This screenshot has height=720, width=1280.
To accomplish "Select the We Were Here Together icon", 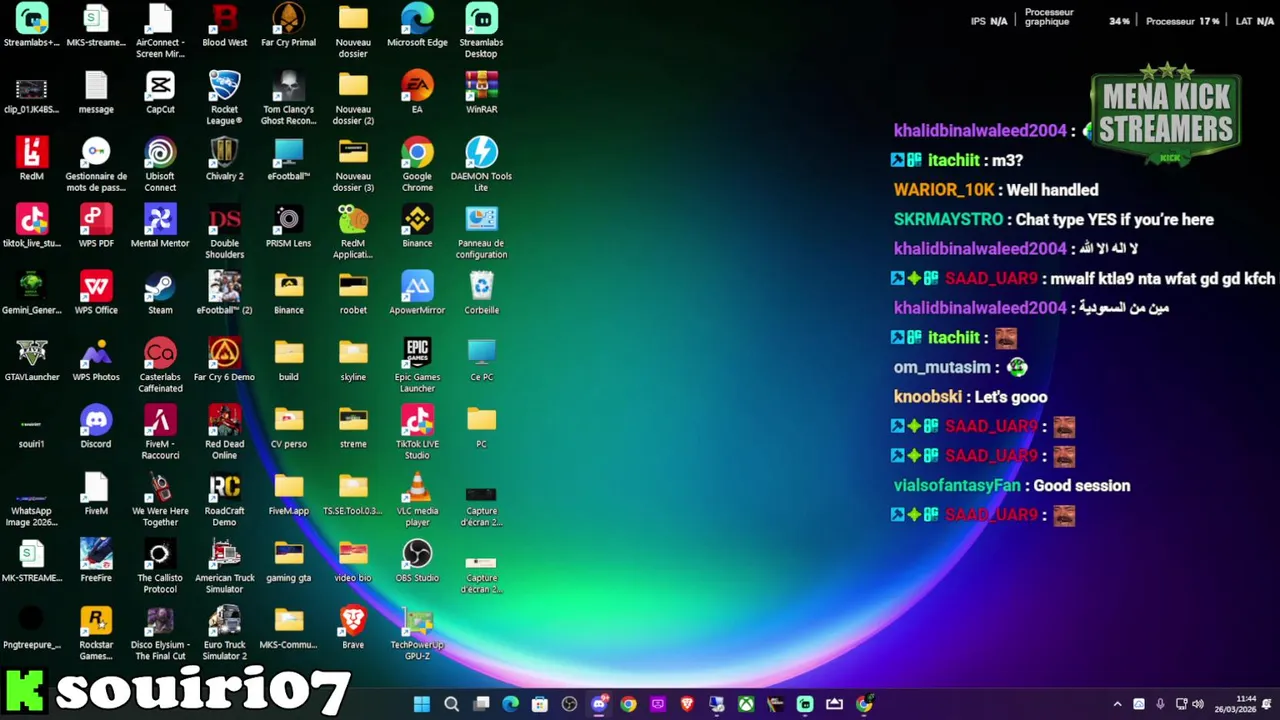I will [160, 500].
